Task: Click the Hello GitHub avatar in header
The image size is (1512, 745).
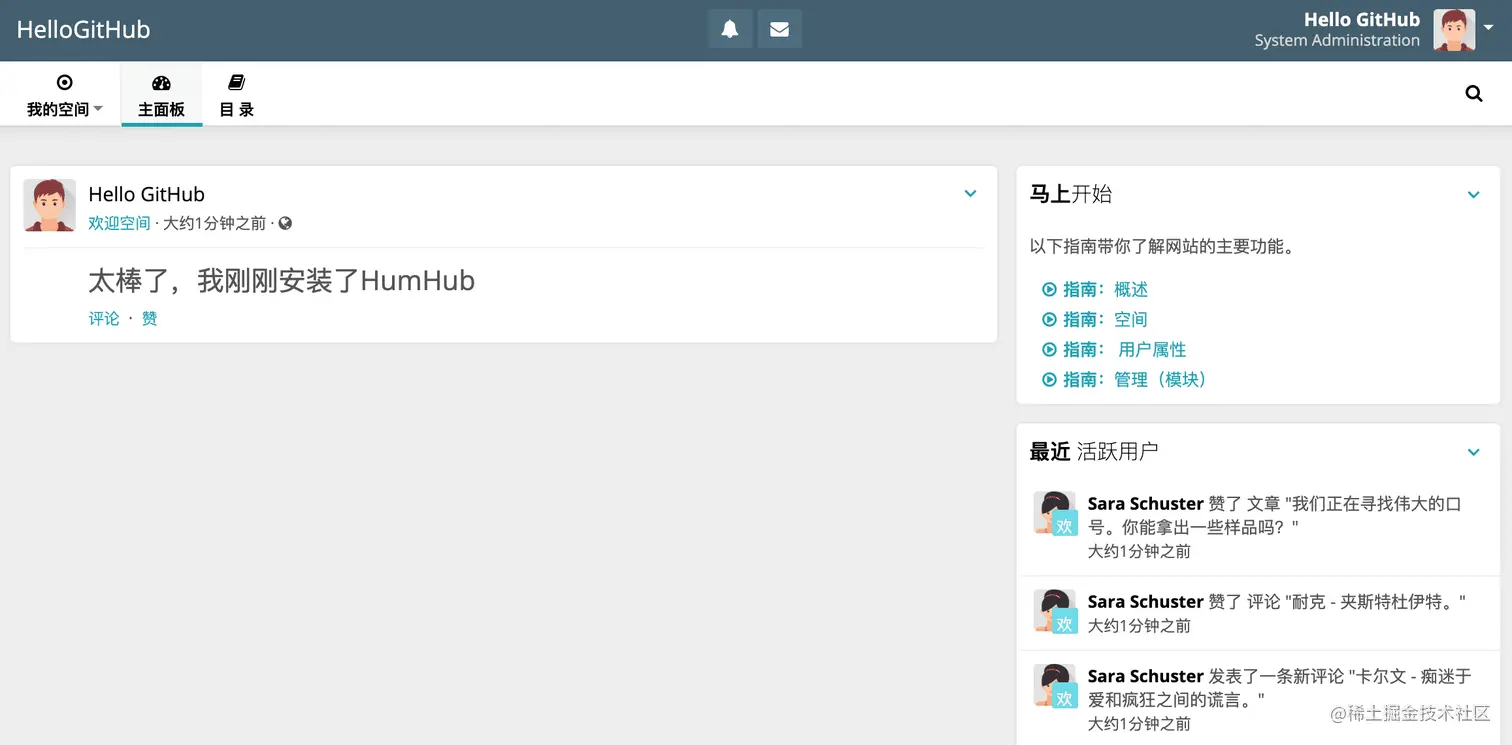Action: tap(1454, 30)
